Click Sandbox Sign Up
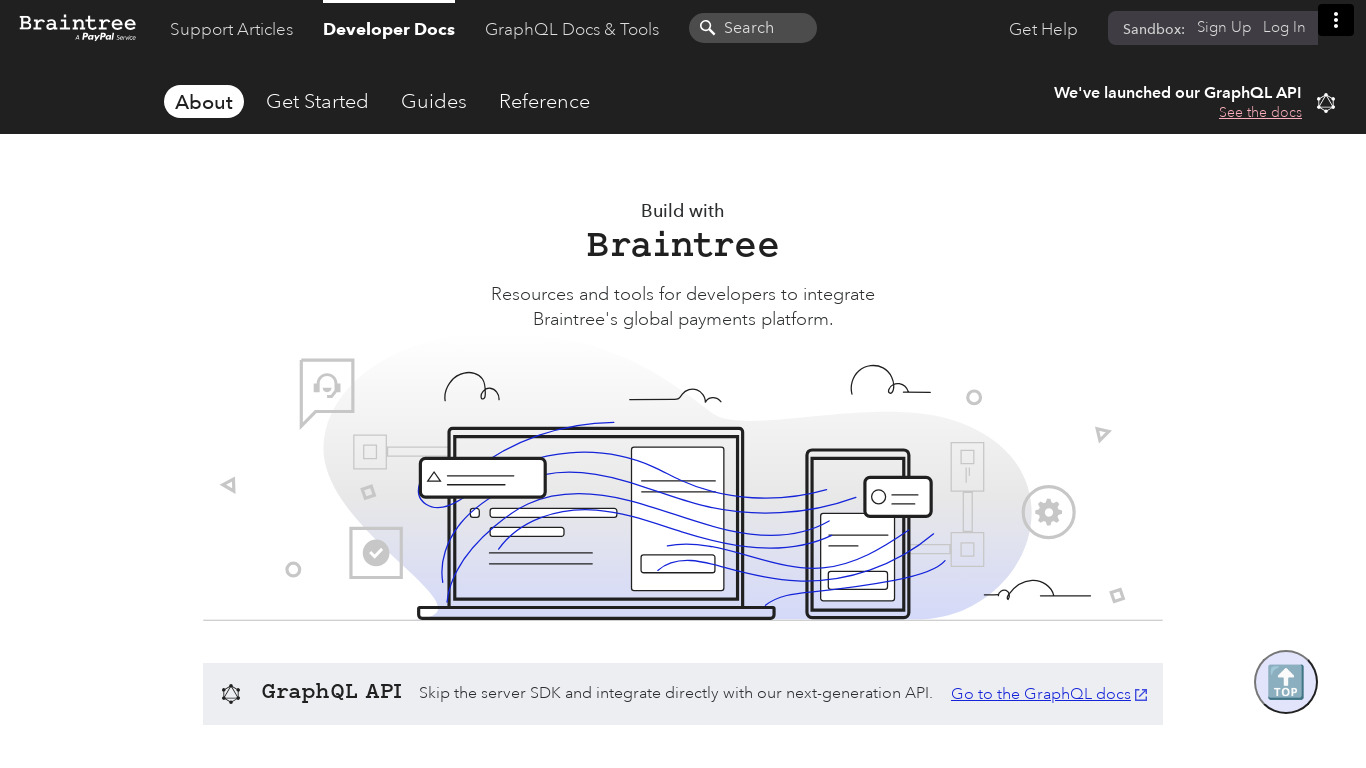 point(1224,27)
